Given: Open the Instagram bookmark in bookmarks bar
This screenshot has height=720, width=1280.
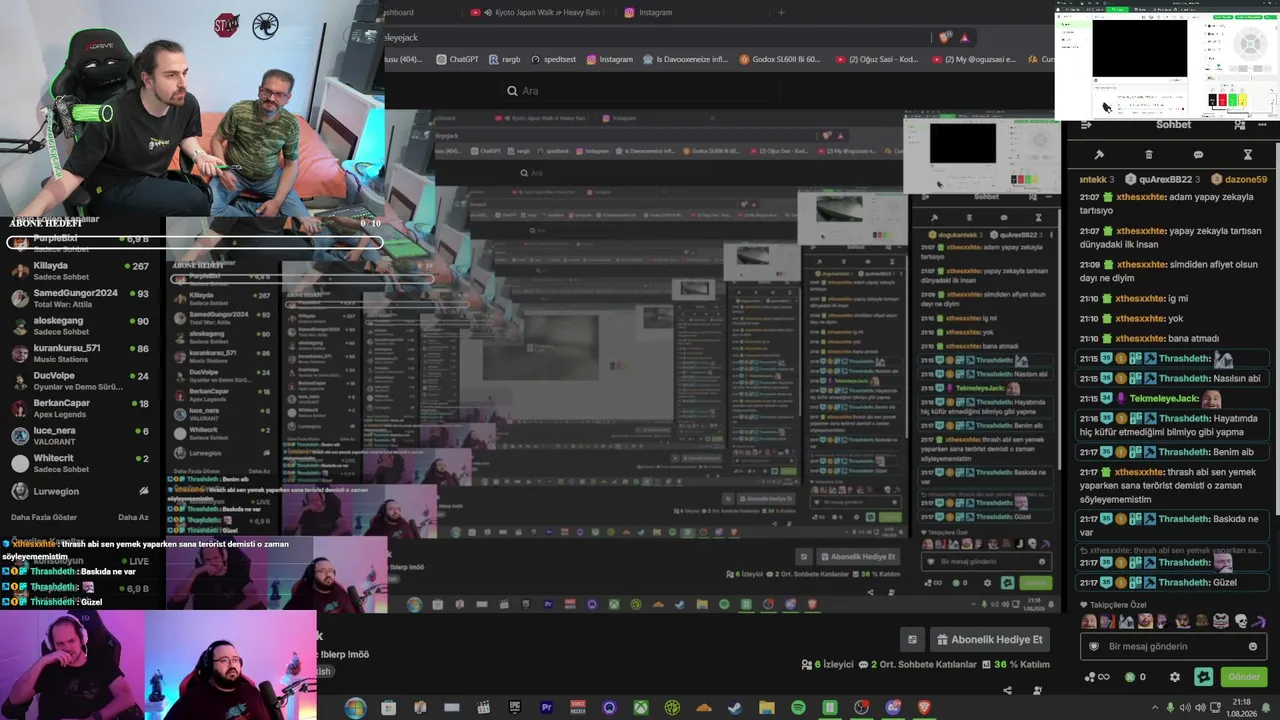Looking at the screenshot, I should tap(610, 59).
